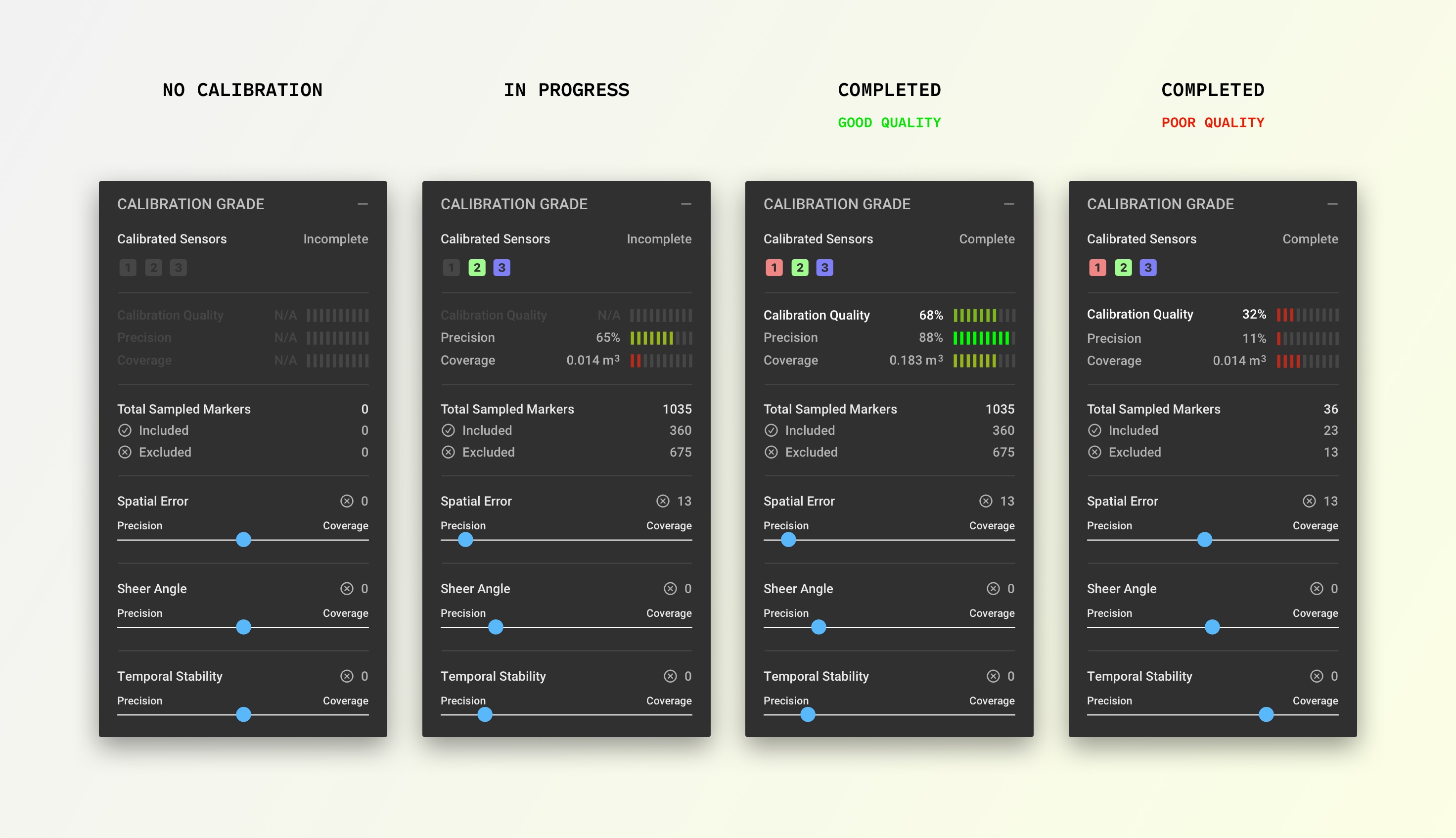
Task: Click sensor 2 green badge in Good Quality panel
Action: click(x=800, y=267)
